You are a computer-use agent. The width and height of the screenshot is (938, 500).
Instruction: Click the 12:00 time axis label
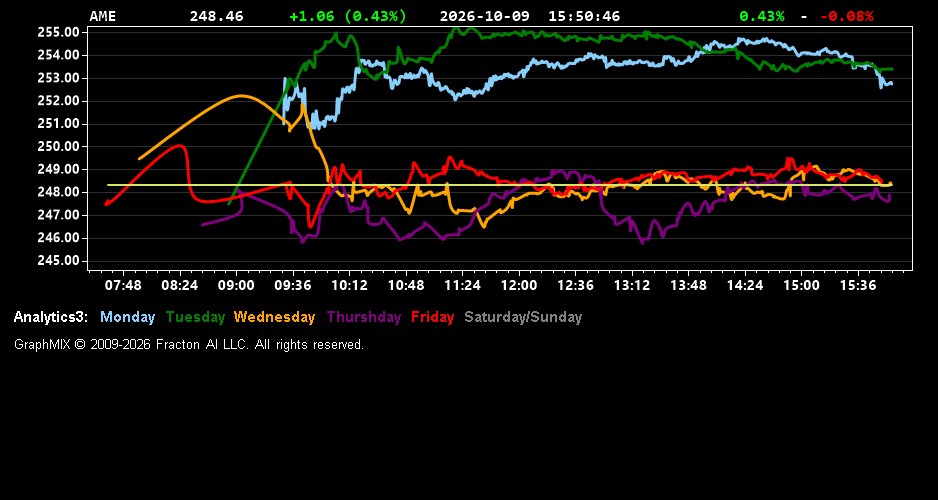[519, 285]
